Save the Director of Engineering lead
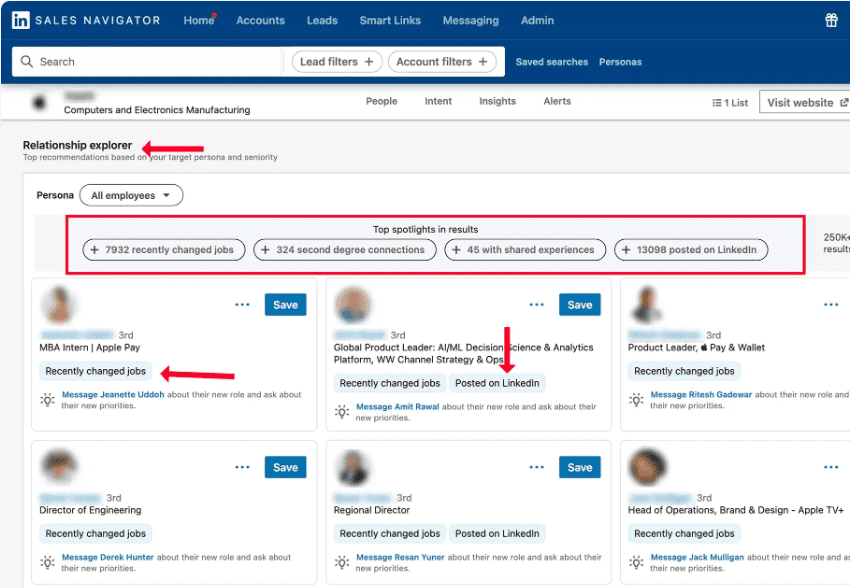 point(285,467)
